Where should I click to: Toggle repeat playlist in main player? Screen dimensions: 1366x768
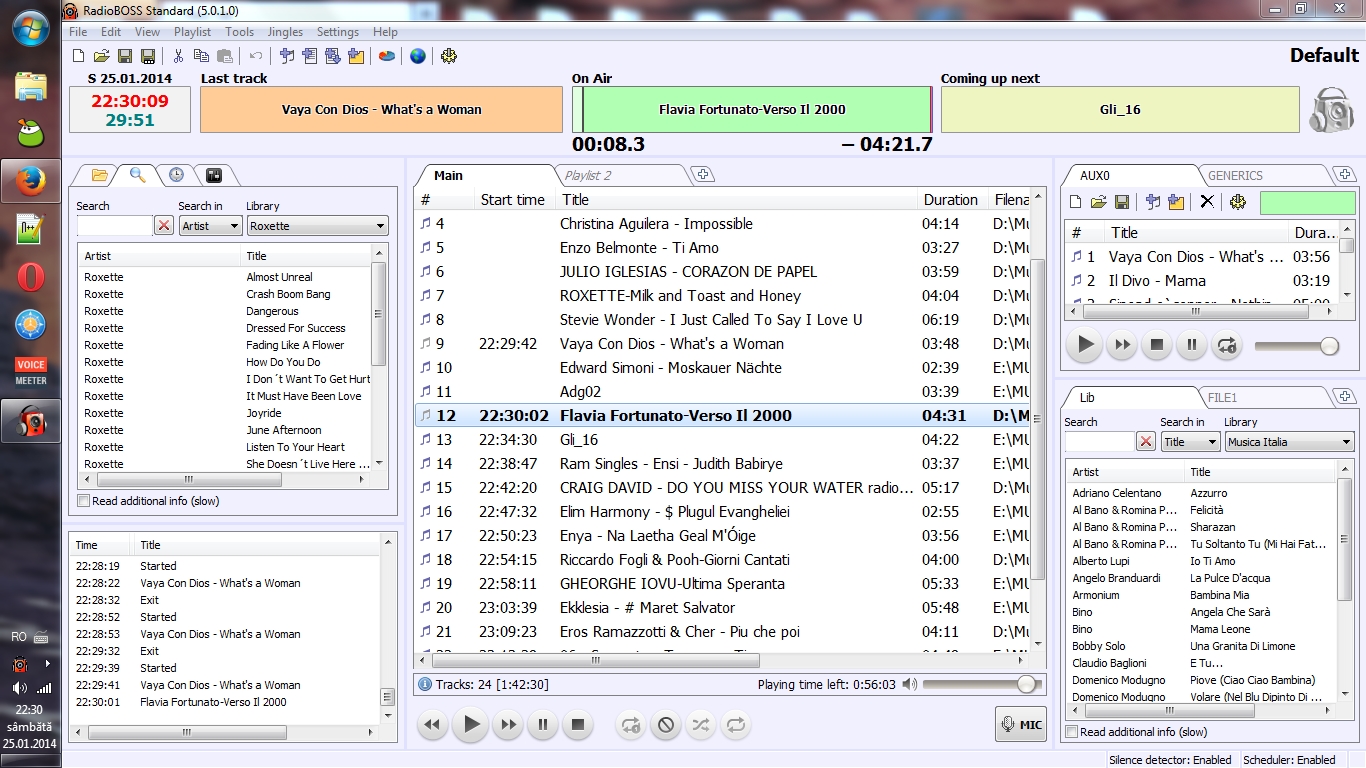click(x=736, y=725)
